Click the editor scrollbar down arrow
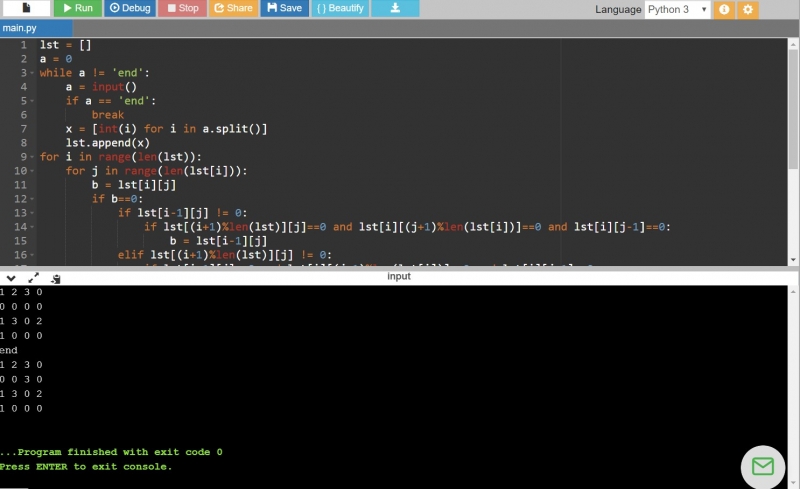 coord(793,260)
